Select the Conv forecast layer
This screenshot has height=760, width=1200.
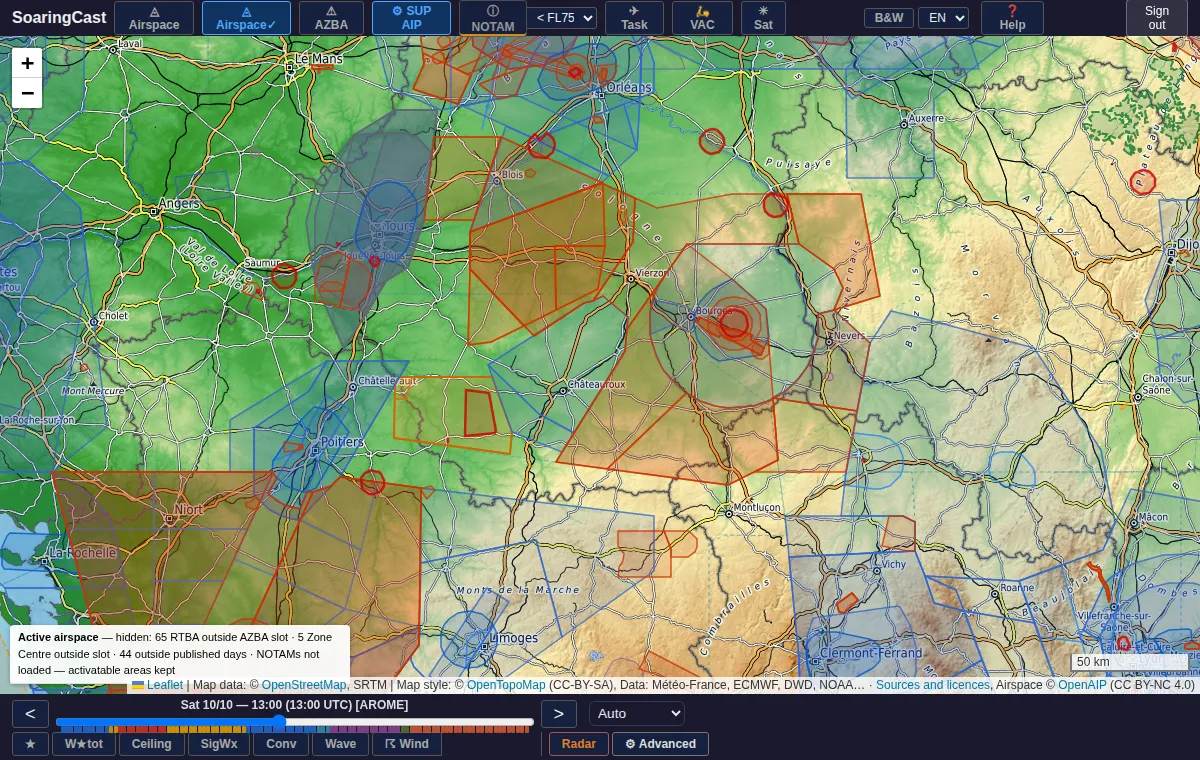281,744
